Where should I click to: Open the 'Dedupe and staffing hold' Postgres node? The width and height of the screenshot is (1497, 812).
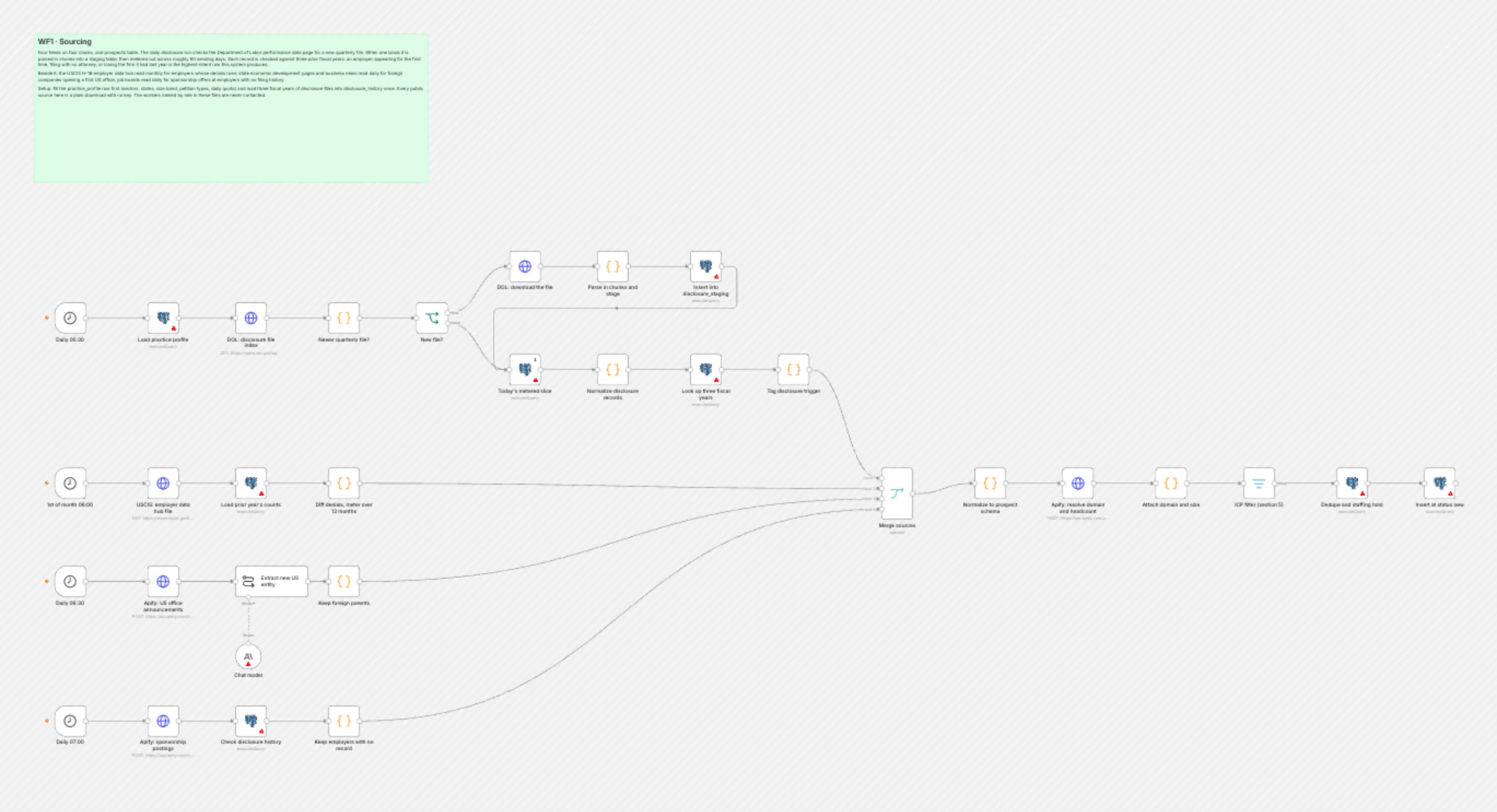coord(1352,483)
